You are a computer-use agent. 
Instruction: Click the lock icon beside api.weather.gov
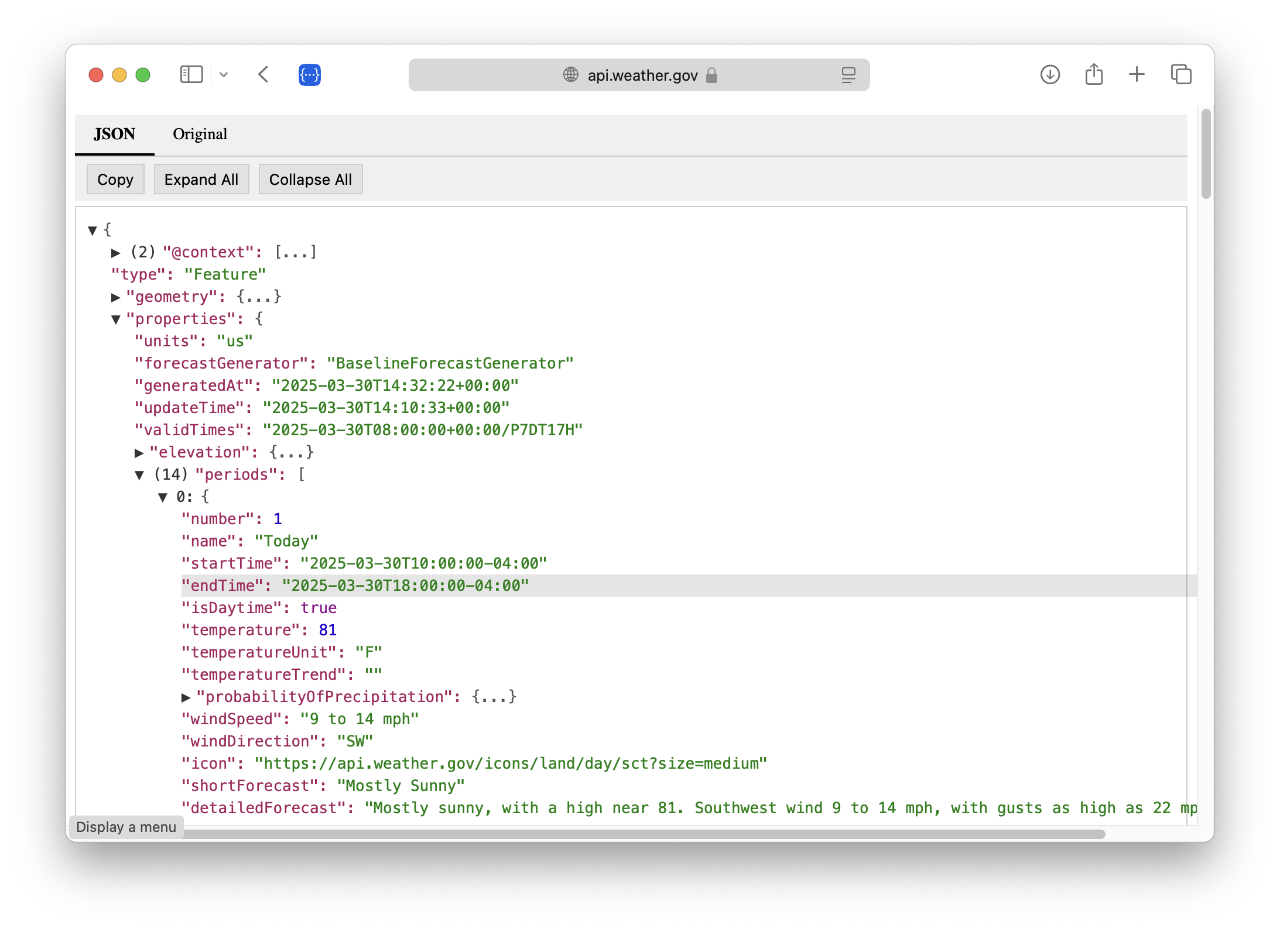click(x=712, y=75)
